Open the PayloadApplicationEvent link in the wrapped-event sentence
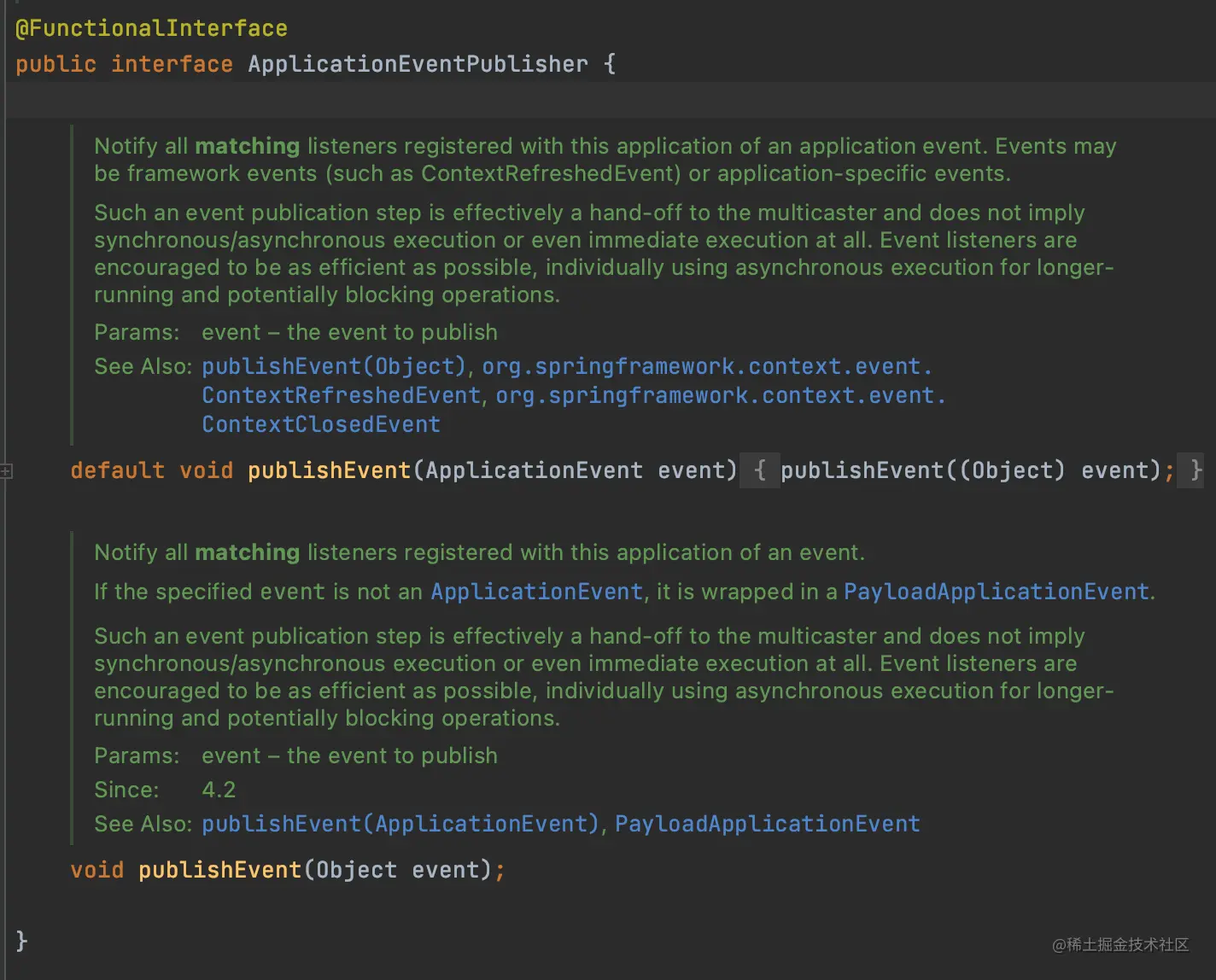Screen dimensions: 1216x980 [996, 591]
